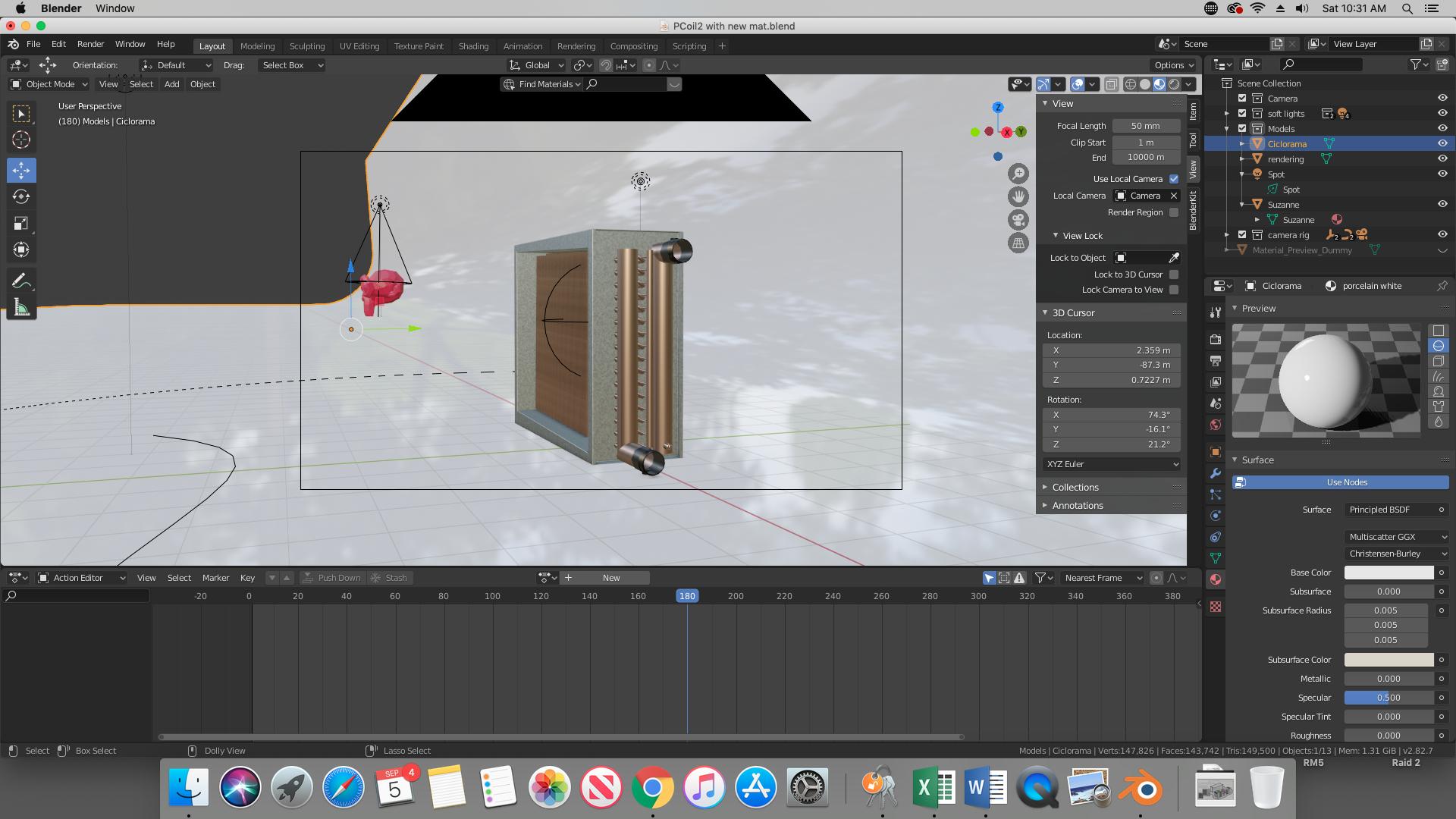Click the New action button

(x=611, y=578)
